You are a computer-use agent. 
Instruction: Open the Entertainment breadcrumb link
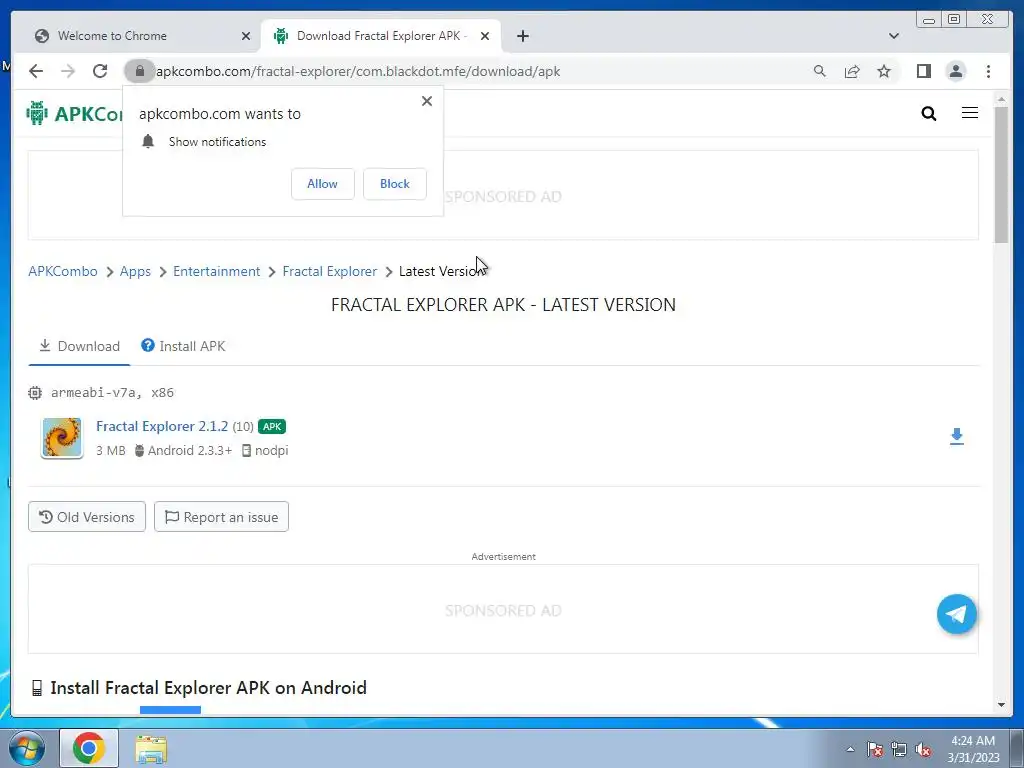(216, 271)
